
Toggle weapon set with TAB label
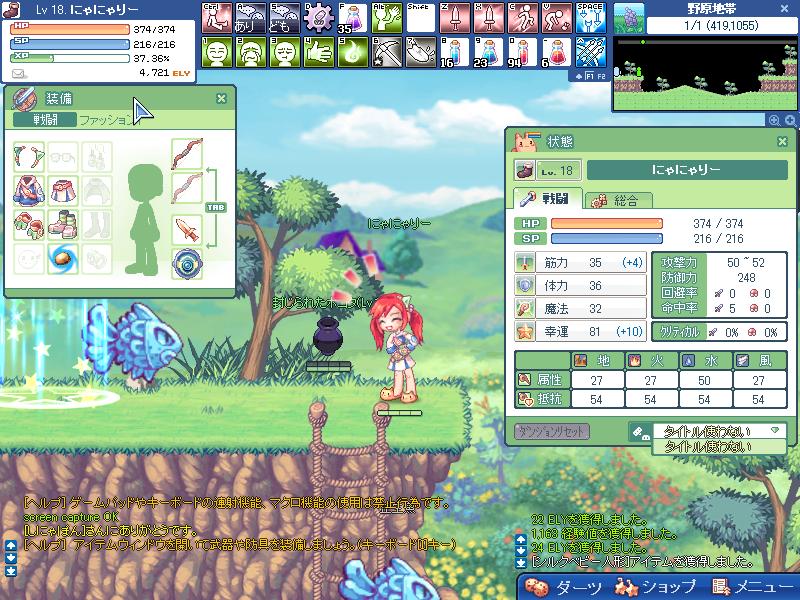pyautogui.click(x=216, y=207)
